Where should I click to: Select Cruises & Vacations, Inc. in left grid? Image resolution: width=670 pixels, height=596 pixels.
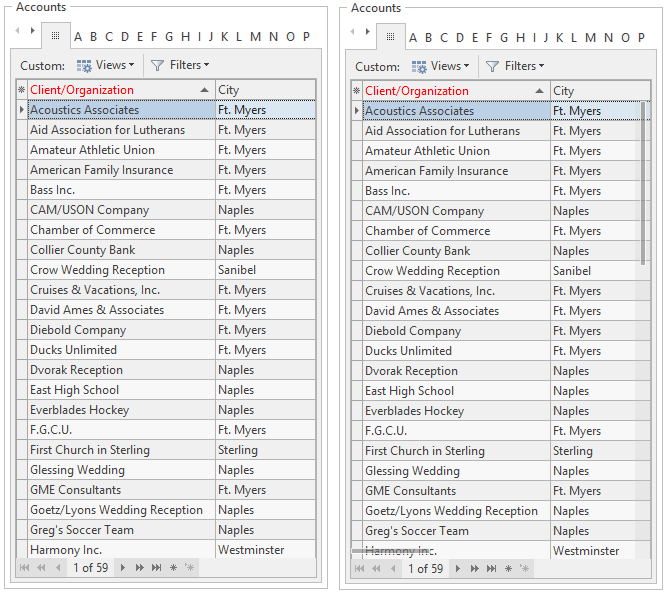click(x=166, y=290)
